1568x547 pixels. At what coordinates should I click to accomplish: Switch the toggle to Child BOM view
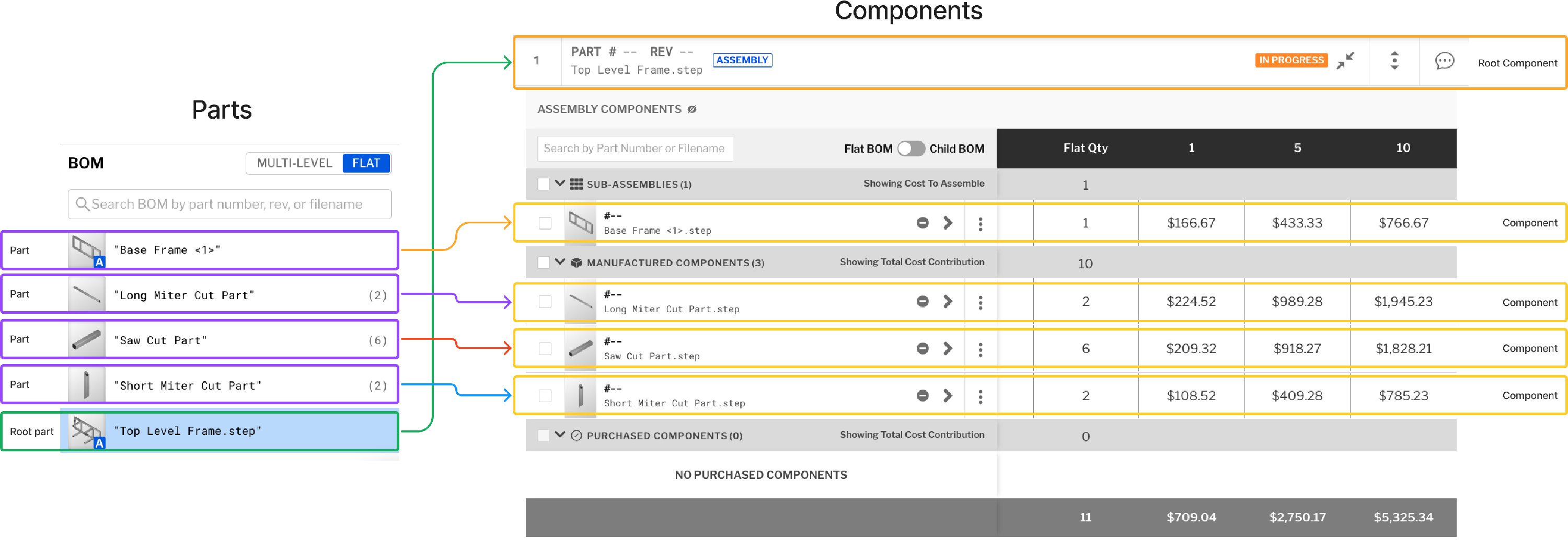pyautogui.click(x=913, y=148)
